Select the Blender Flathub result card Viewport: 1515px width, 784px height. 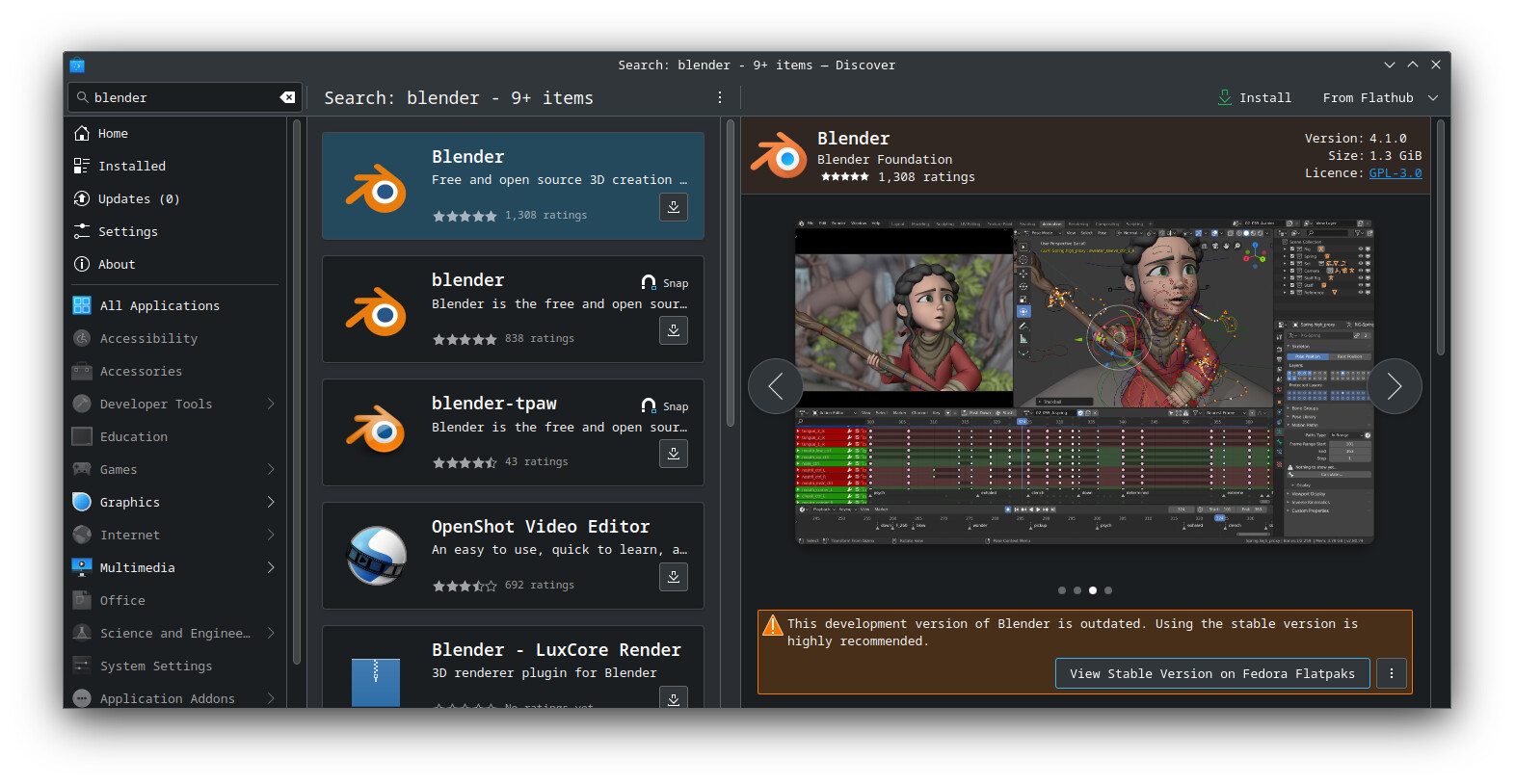coord(513,186)
